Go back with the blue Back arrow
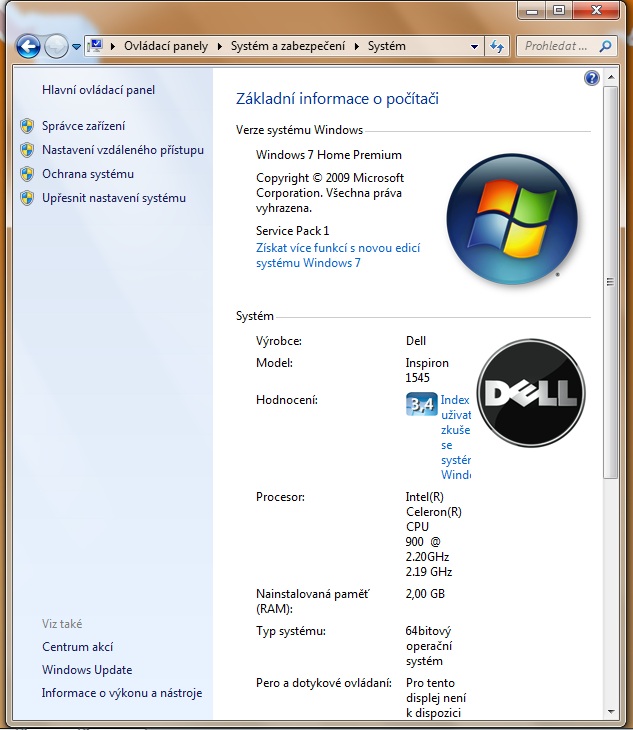Image resolution: width=633 pixels, height=730 pixels. (28, 47)
